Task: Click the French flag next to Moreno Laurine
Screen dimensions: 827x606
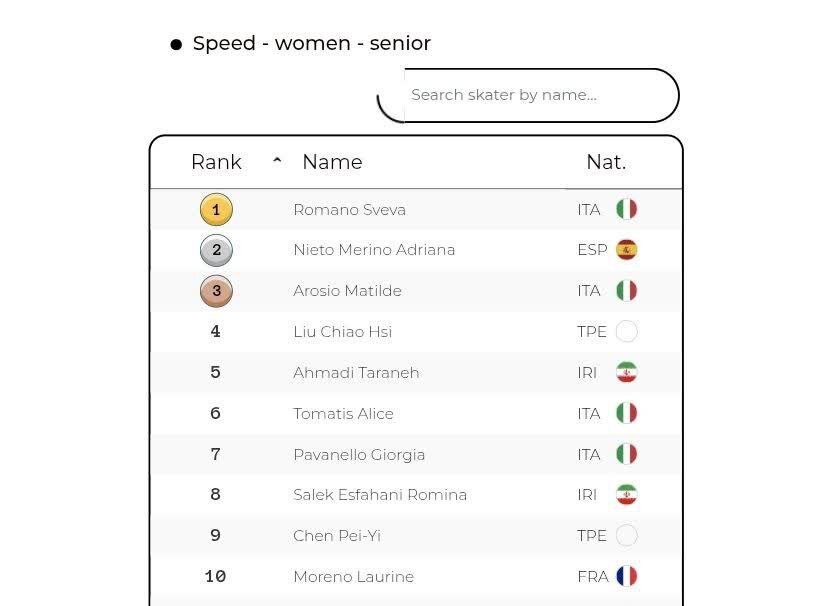Action: pyautogui.click(x=627, y=577)
